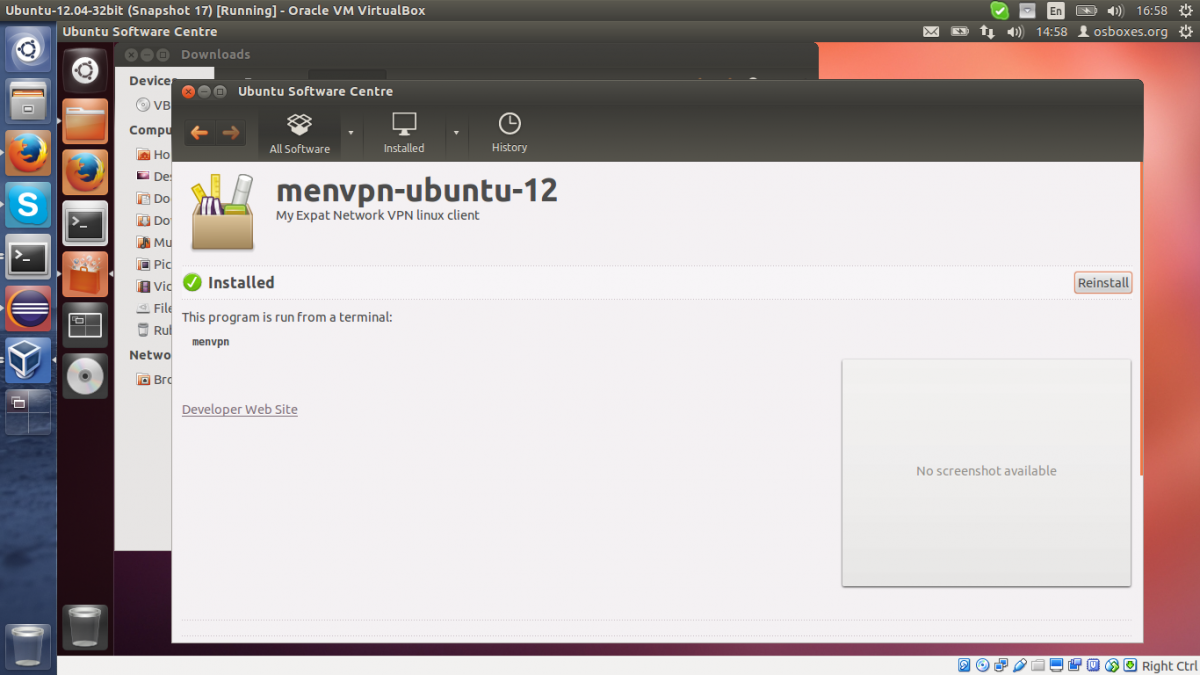This screenshot has width=1200, height=675.
Task: Open the Developer Web Site link
Action: [240, 409]
